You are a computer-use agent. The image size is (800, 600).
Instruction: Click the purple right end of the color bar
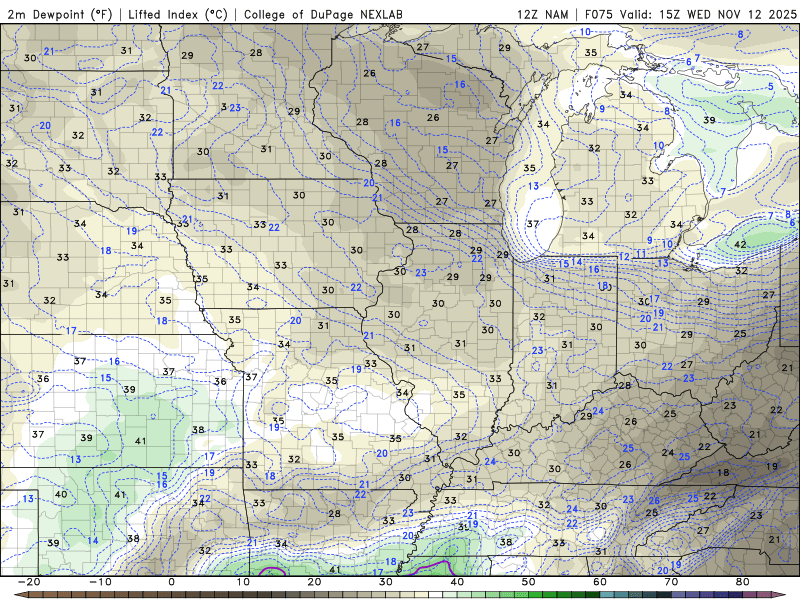click(776, 595)
